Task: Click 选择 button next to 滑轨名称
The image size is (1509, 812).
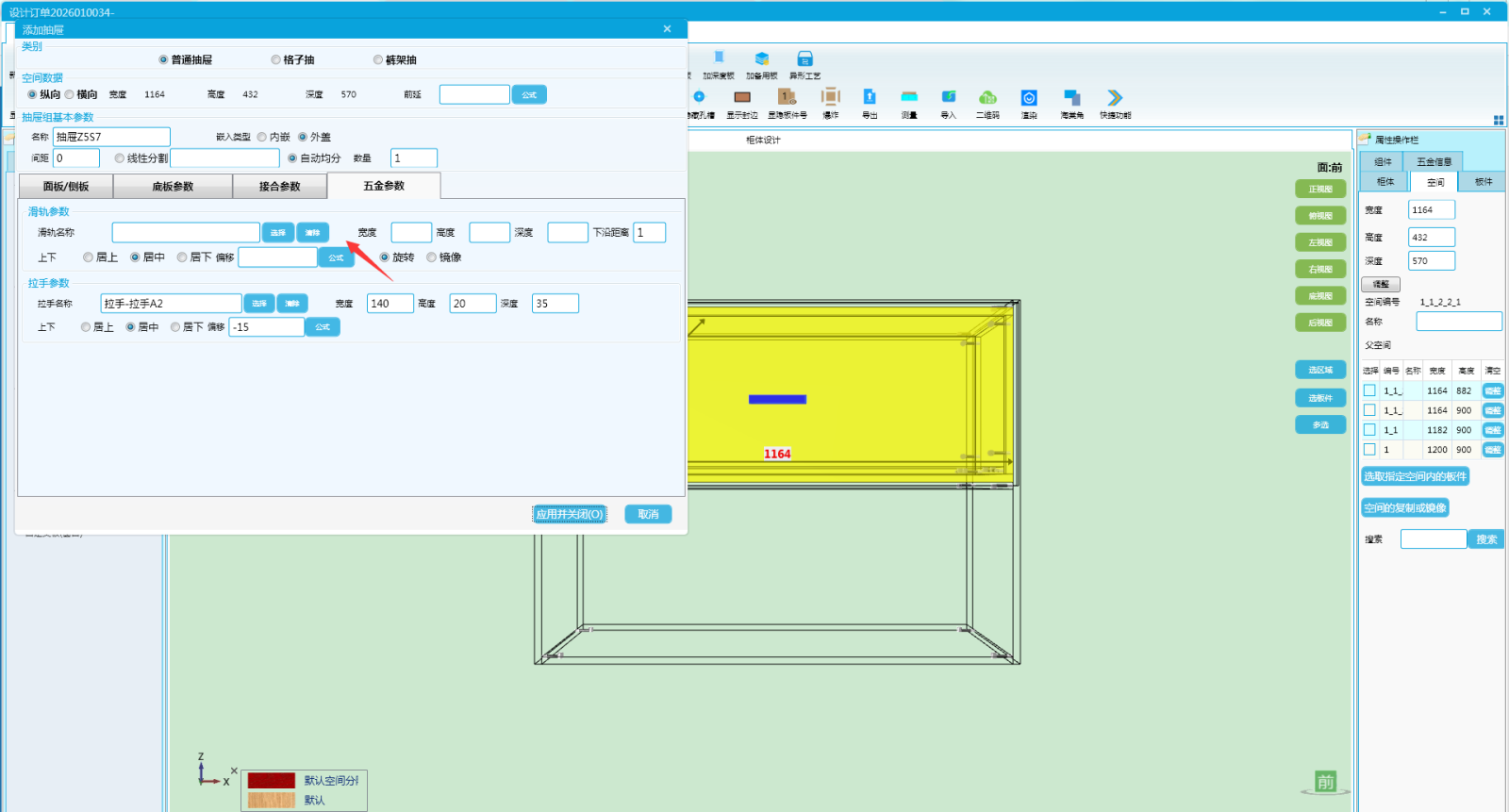Action: [277, 233]
